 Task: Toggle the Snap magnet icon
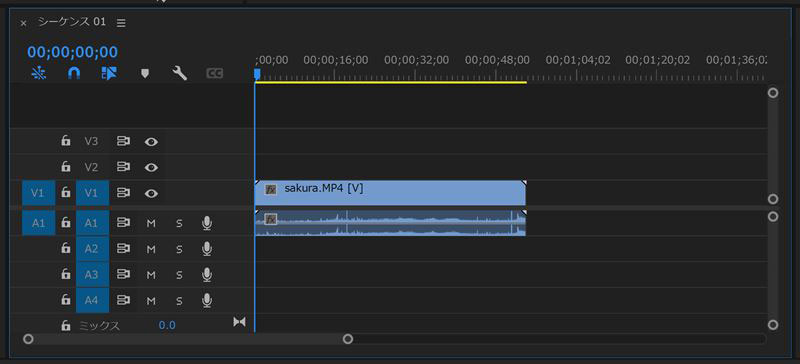(74, 74)
